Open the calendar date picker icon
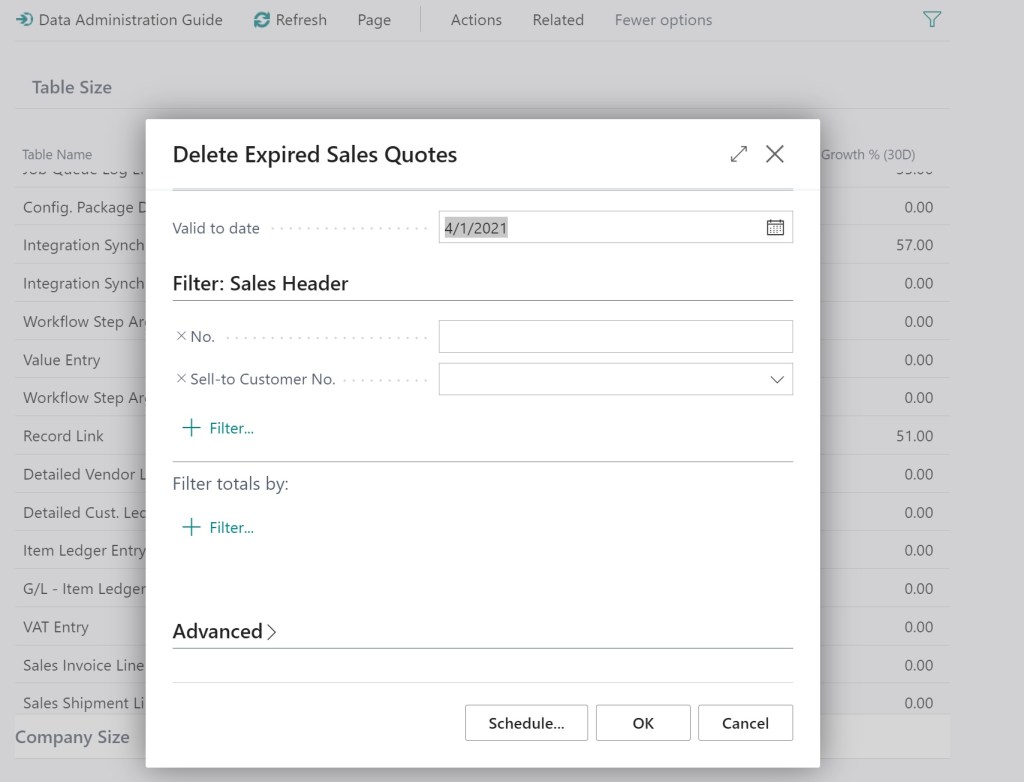The image size is (1024, 782). pyautogui.click(x=775, y=228)
